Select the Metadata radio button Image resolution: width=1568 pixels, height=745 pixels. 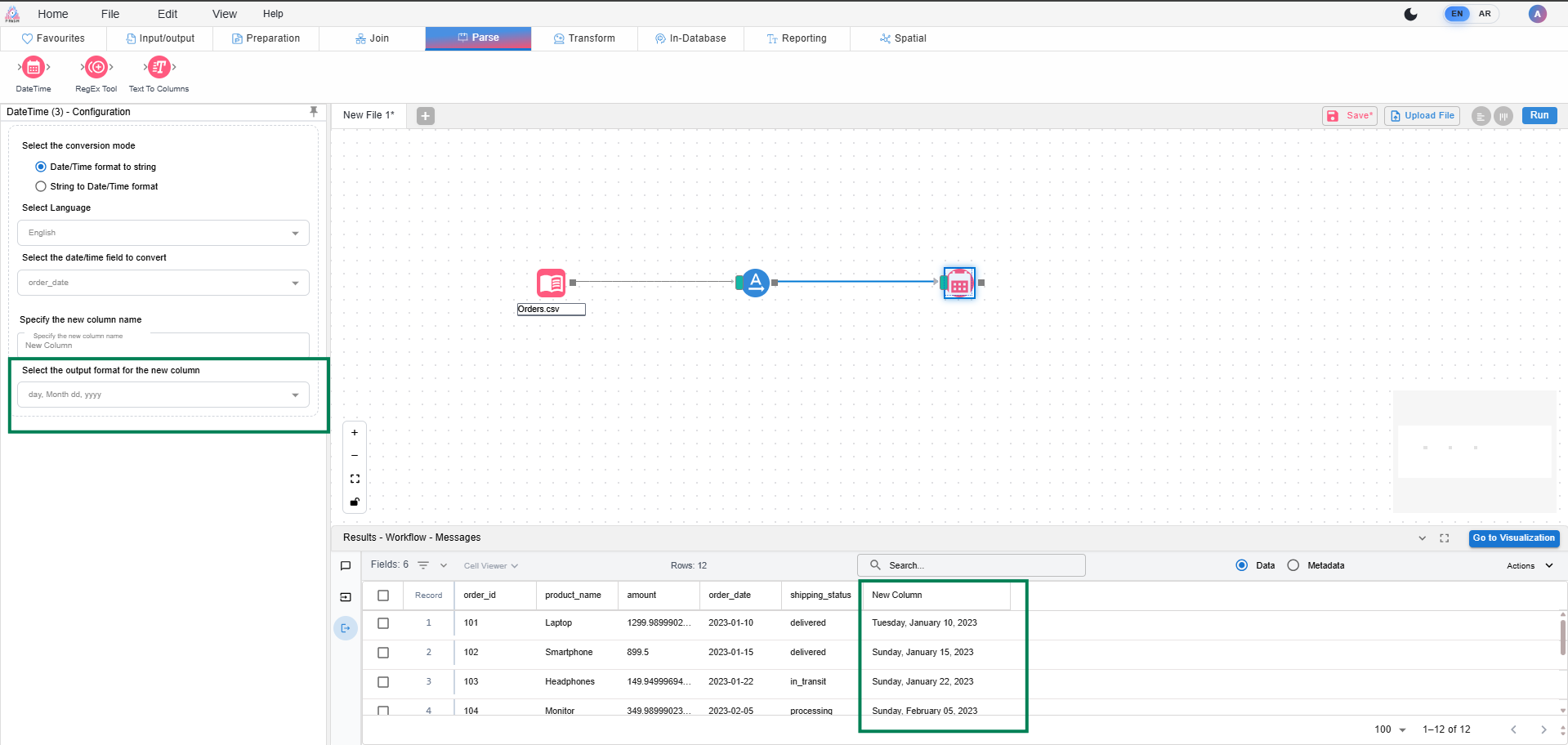click(x=1293, y=565)
